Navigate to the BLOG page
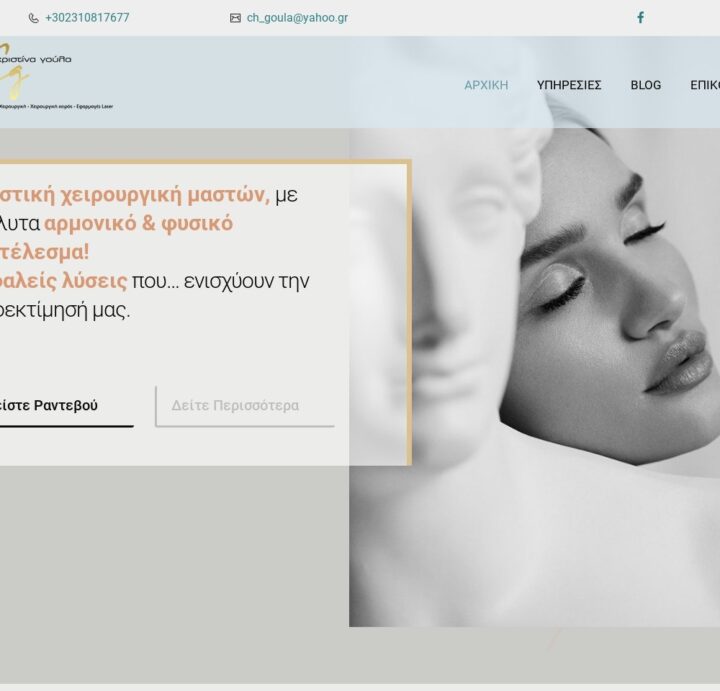This screenshot has width=720, height=691. point(645,85)
